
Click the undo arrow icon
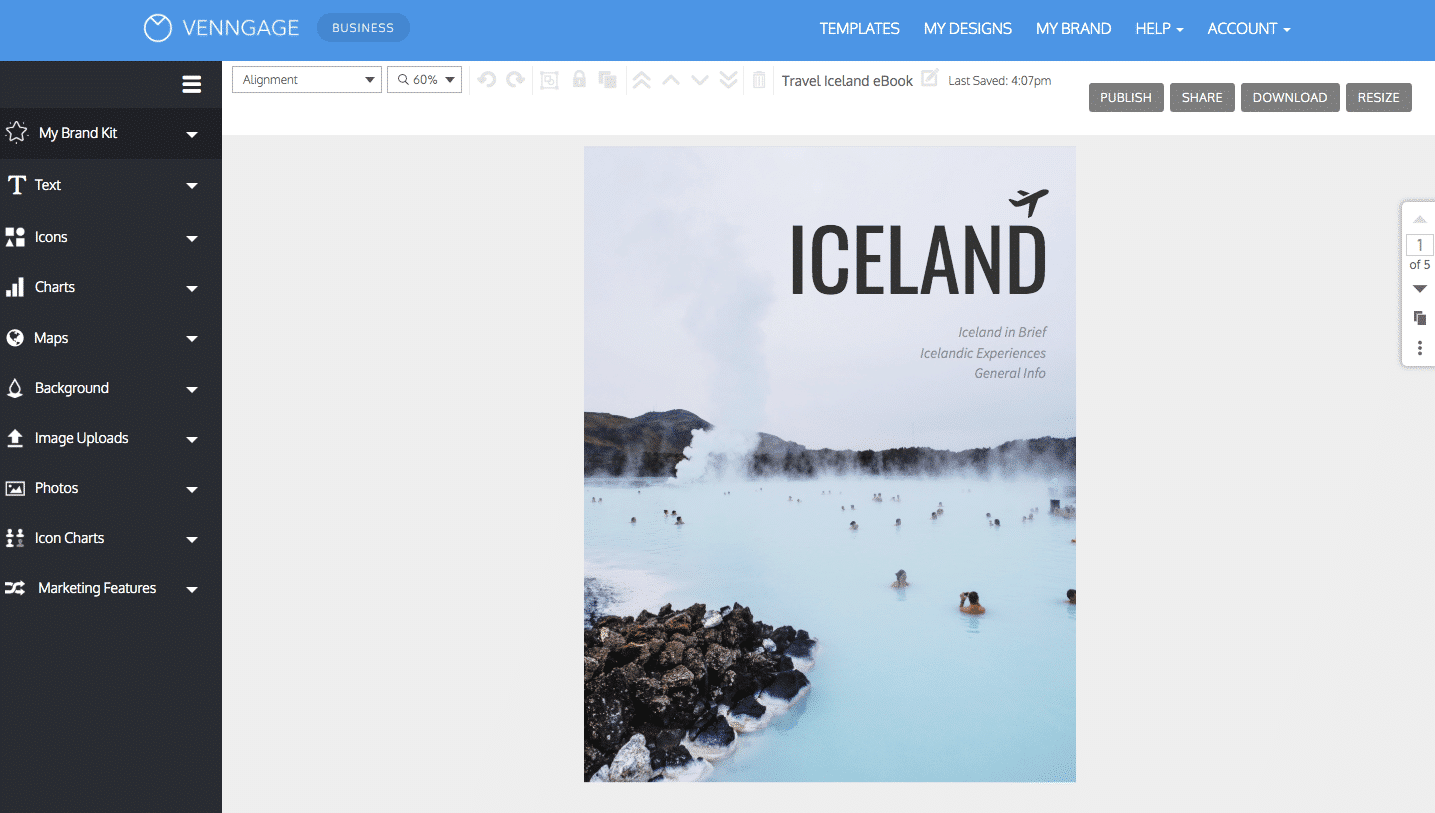(487, 80)
